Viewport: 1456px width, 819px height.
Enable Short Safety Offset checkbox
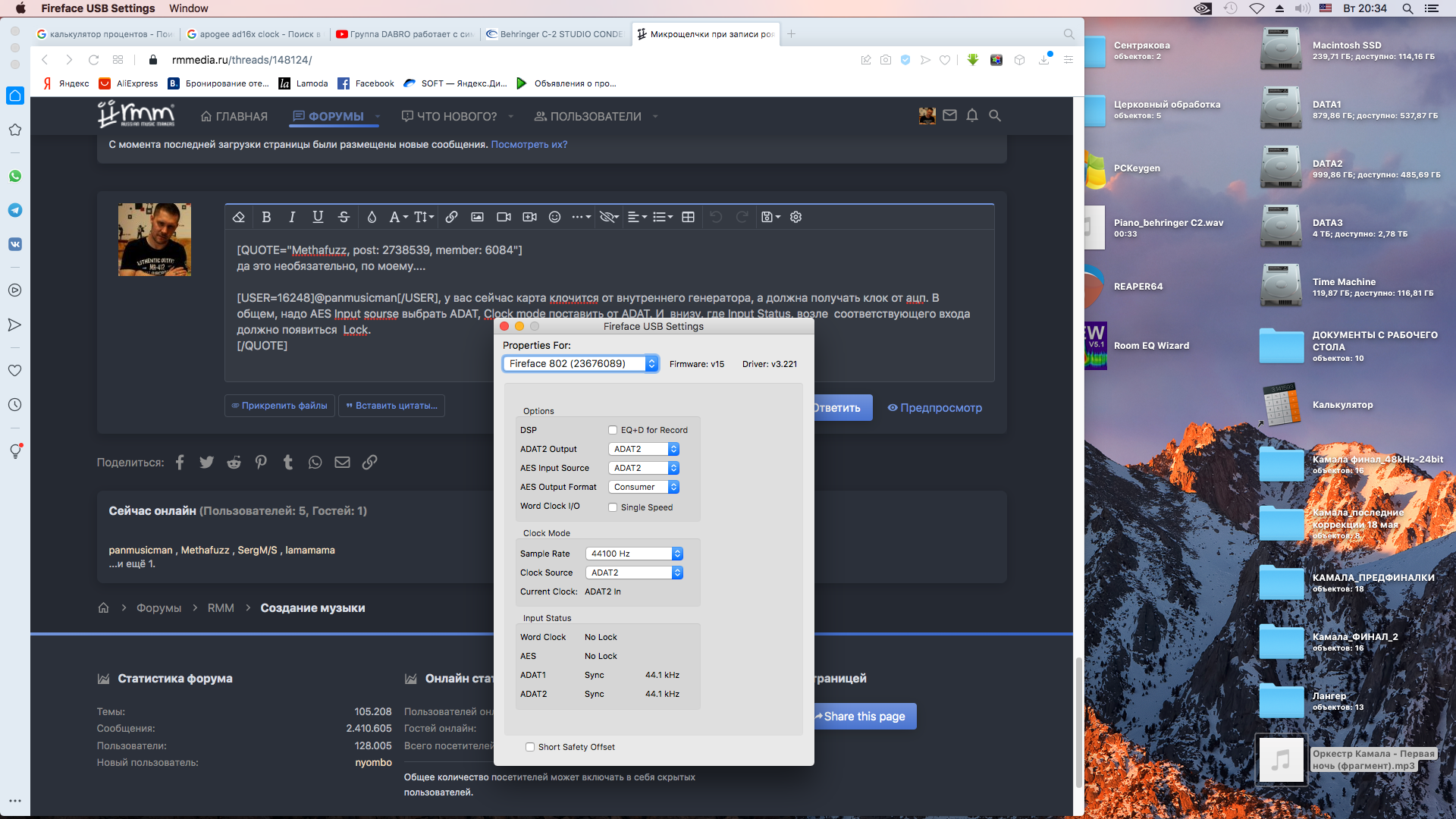point(530,747)
